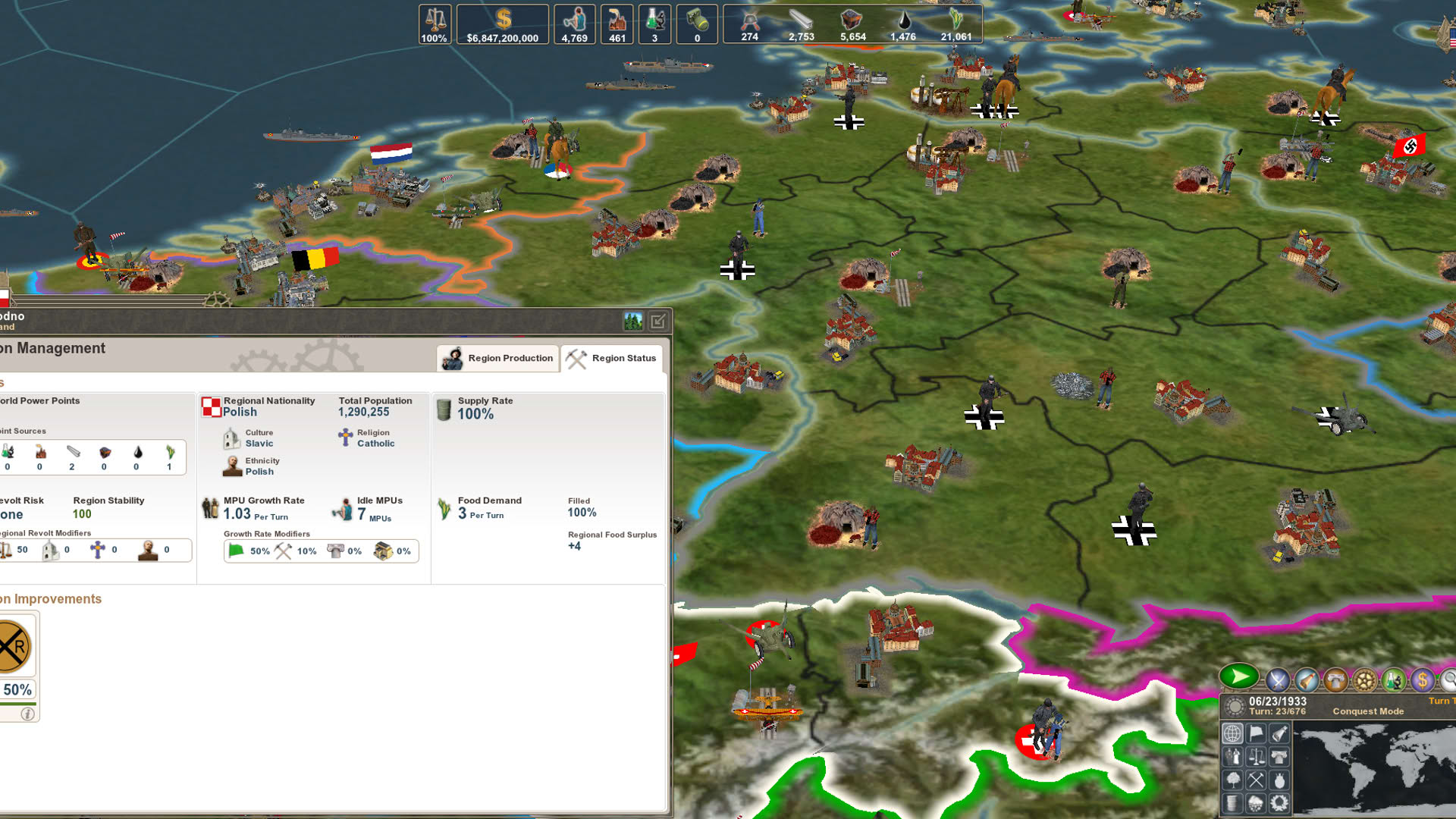
Task: Click the green End Turn arrow button
Action: pyautogui.click(x=1239, y=676)
